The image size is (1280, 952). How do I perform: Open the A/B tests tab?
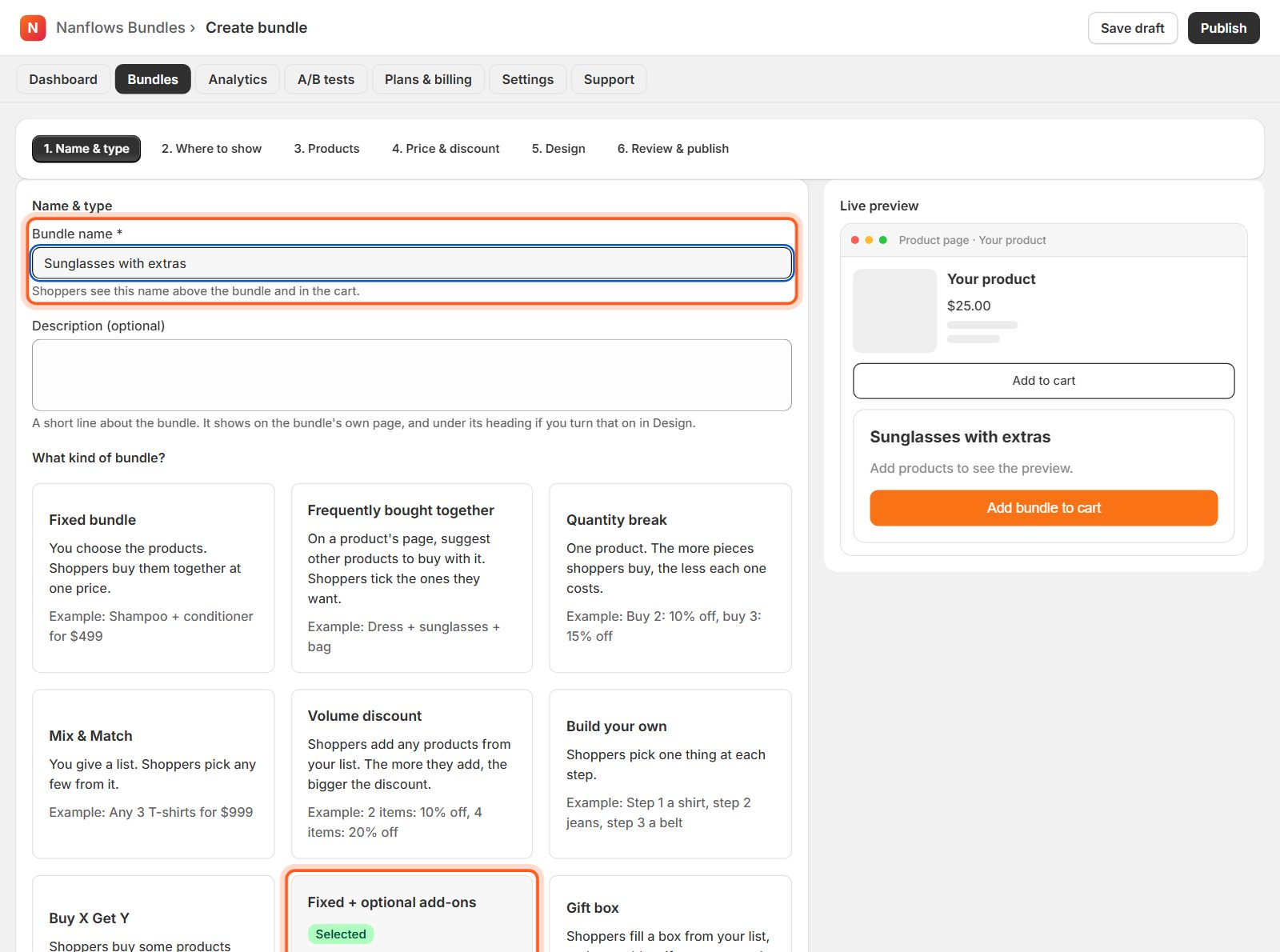(326, 79)
